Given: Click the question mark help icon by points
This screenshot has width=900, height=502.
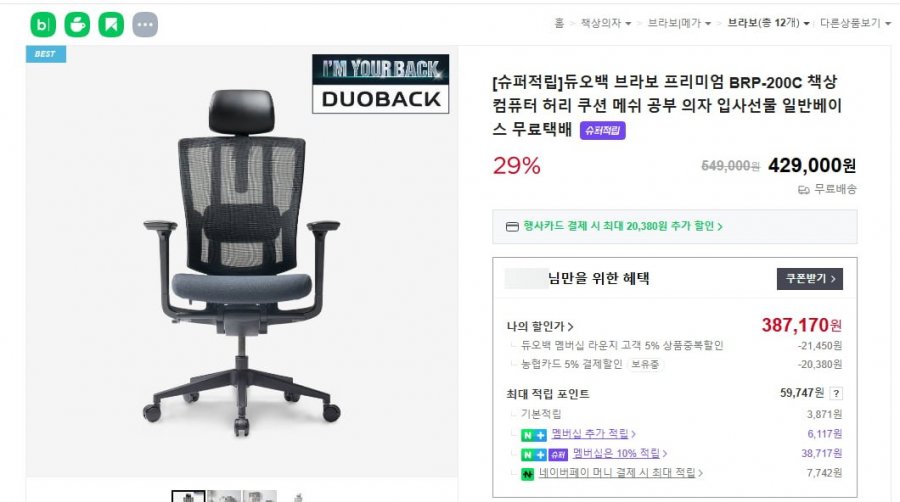Looking at the screenshot, I should click(x=836, y=394).
